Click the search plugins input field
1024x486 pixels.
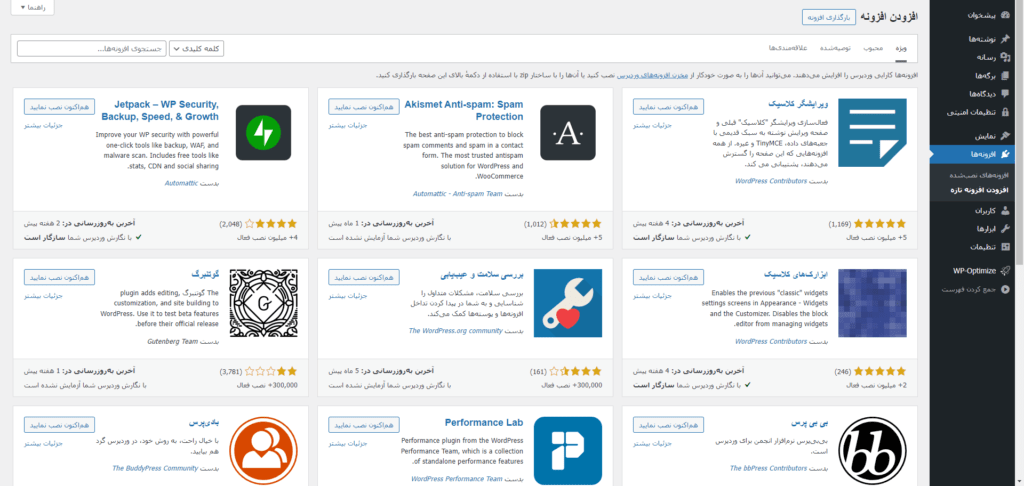[91, 48]
